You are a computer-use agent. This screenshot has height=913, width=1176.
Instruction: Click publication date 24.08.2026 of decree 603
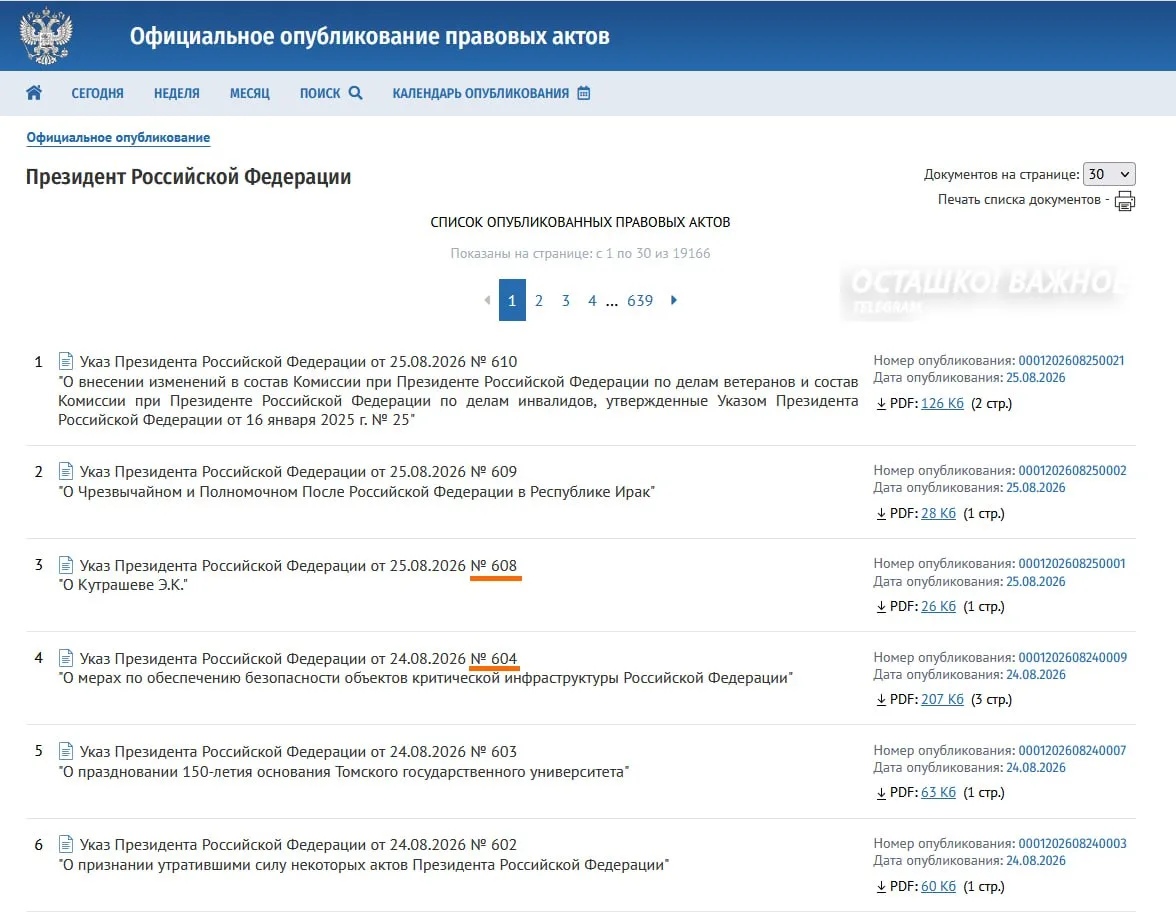click(x=1036, y=767)
